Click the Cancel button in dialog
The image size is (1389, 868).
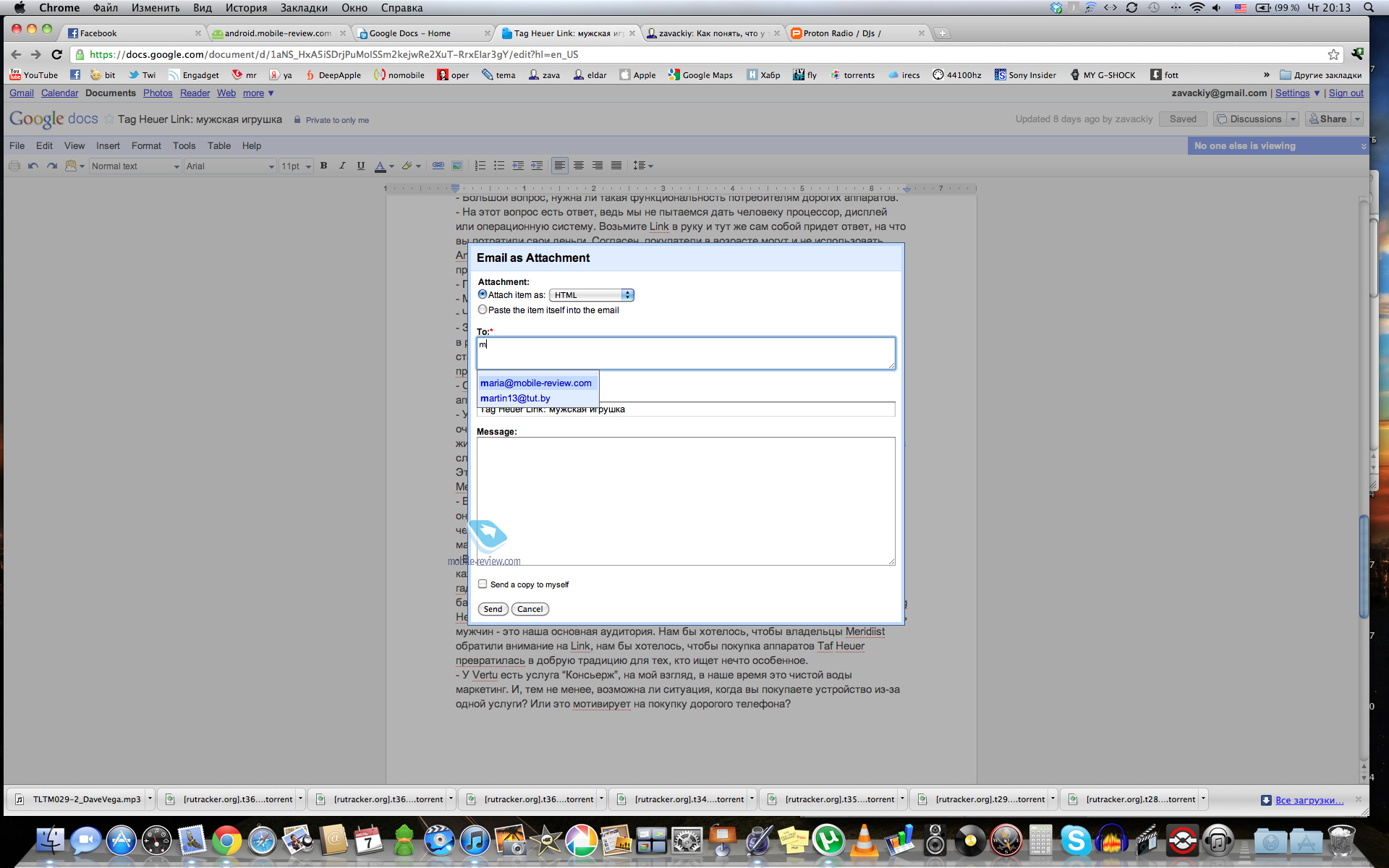coord(530,609)
